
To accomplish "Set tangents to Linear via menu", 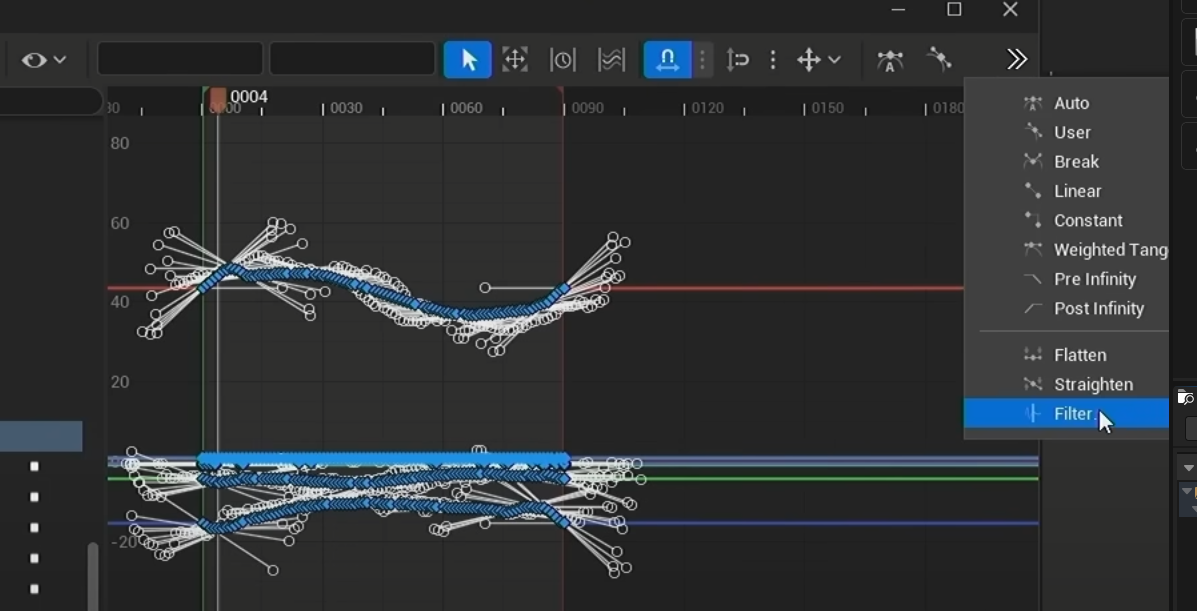I will [x=1066, y=191].
